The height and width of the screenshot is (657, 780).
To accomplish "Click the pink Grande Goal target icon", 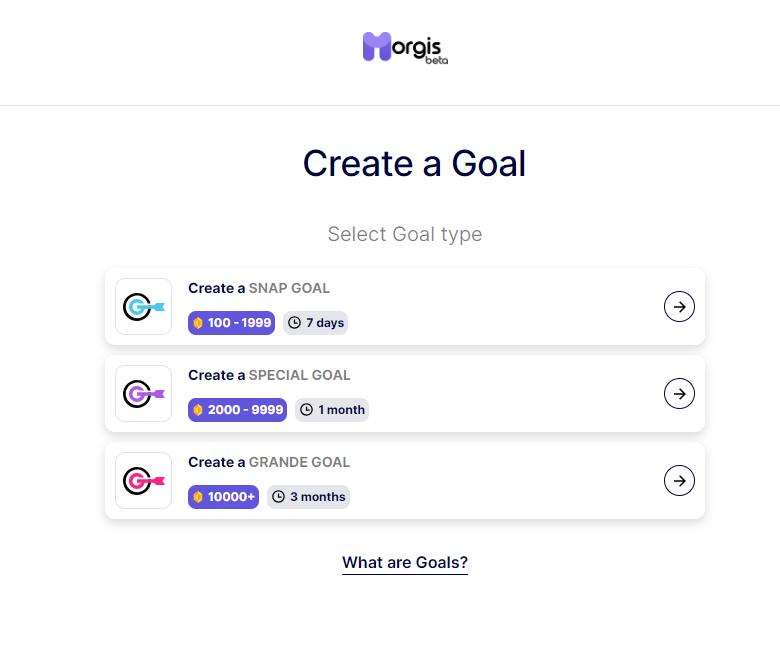I will point(143,481).
